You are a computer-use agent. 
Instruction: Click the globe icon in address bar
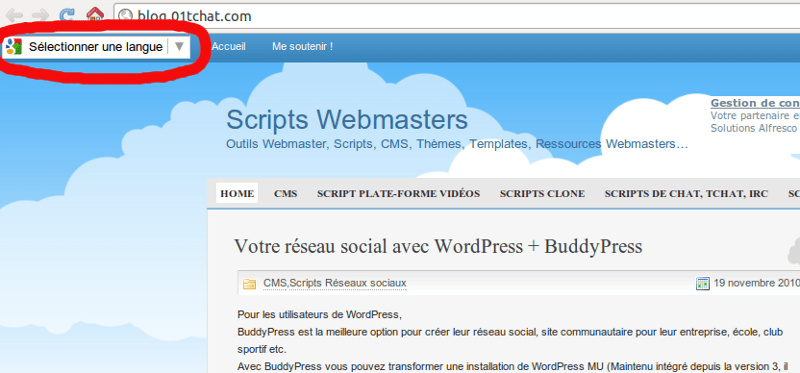[126, 16]
